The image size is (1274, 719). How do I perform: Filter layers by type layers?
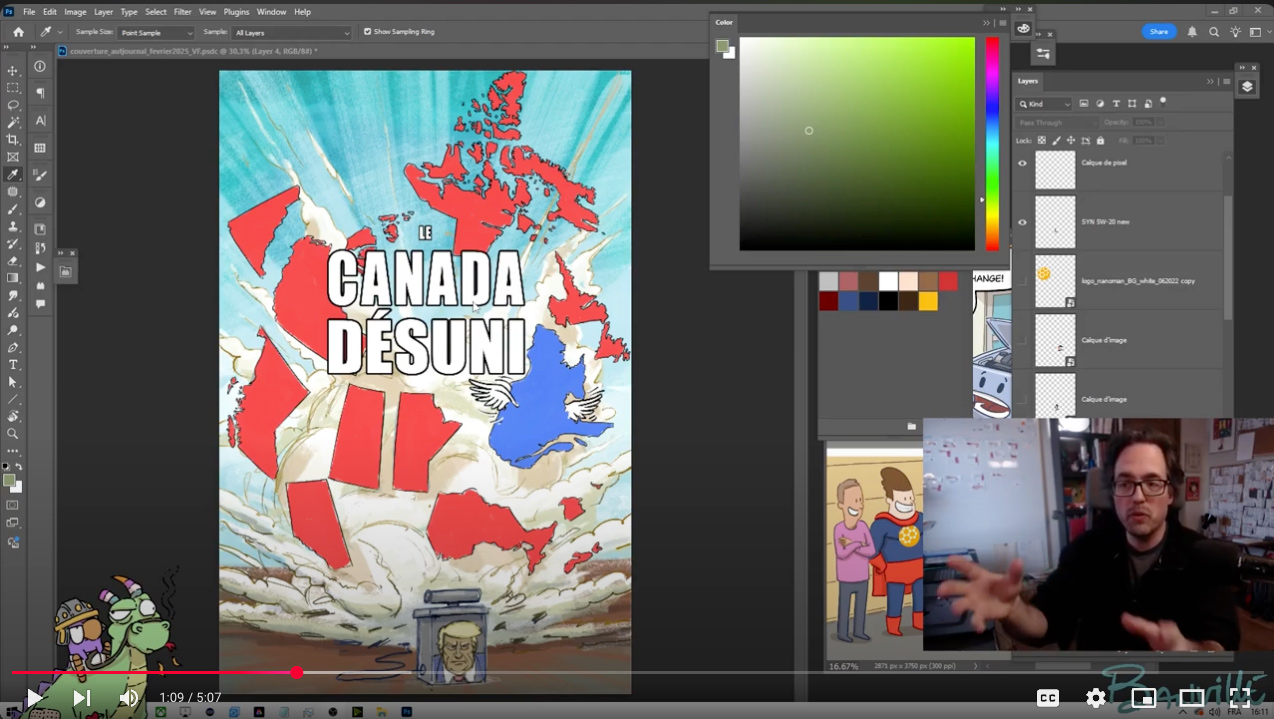pos(1116,104)
